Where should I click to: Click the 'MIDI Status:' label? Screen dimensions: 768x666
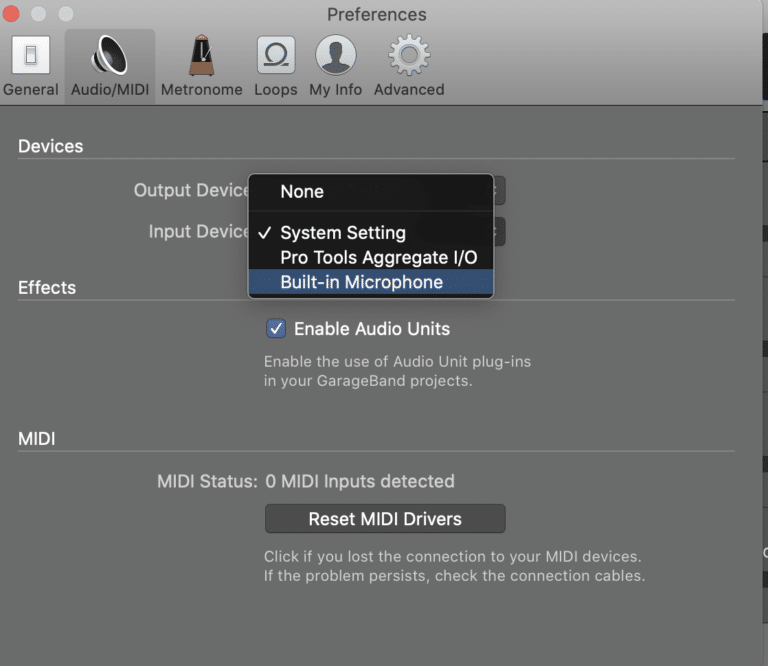click(x=207, y=481)
